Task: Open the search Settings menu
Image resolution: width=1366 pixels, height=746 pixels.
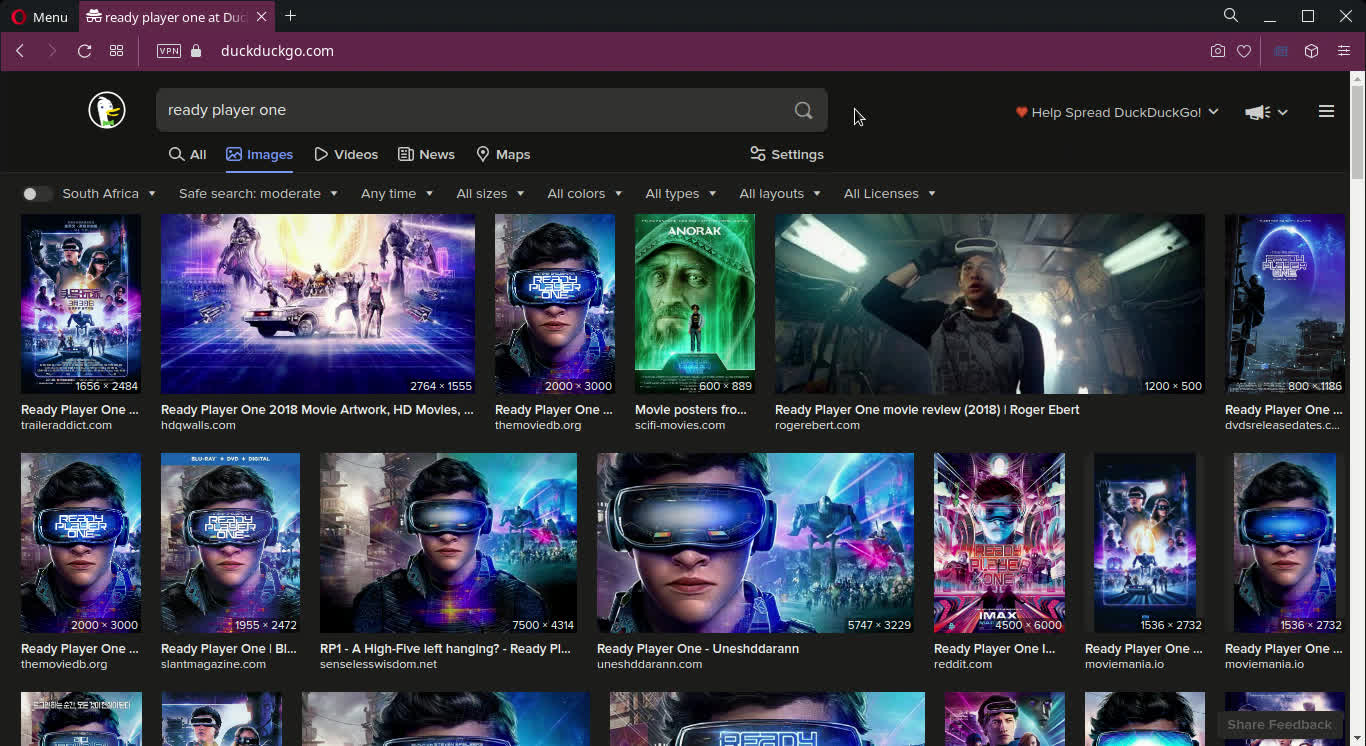Action: pos(787,154)
